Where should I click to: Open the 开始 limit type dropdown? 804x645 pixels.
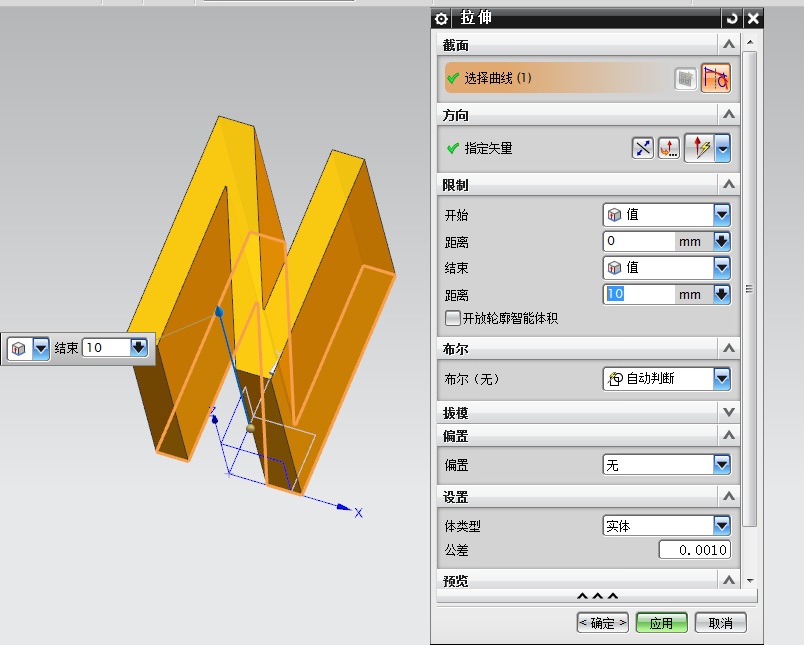667,215
